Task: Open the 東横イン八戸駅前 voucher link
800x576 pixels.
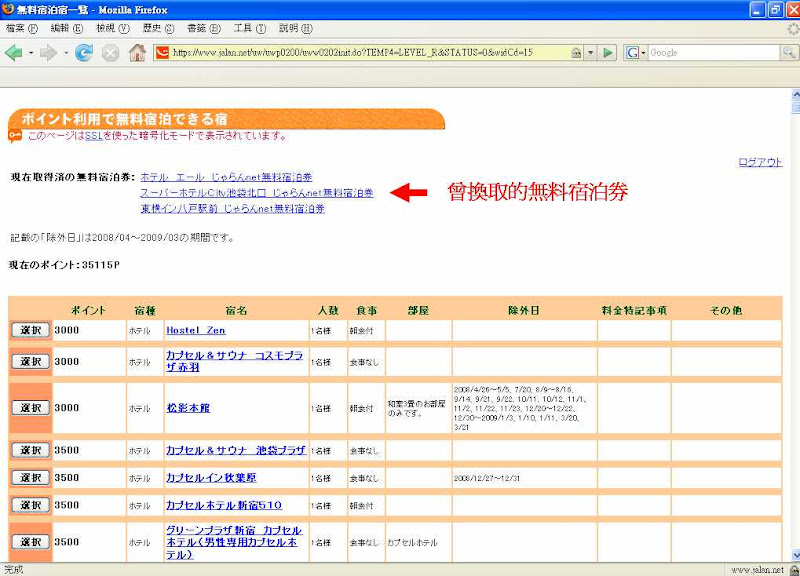Action: 232,208
